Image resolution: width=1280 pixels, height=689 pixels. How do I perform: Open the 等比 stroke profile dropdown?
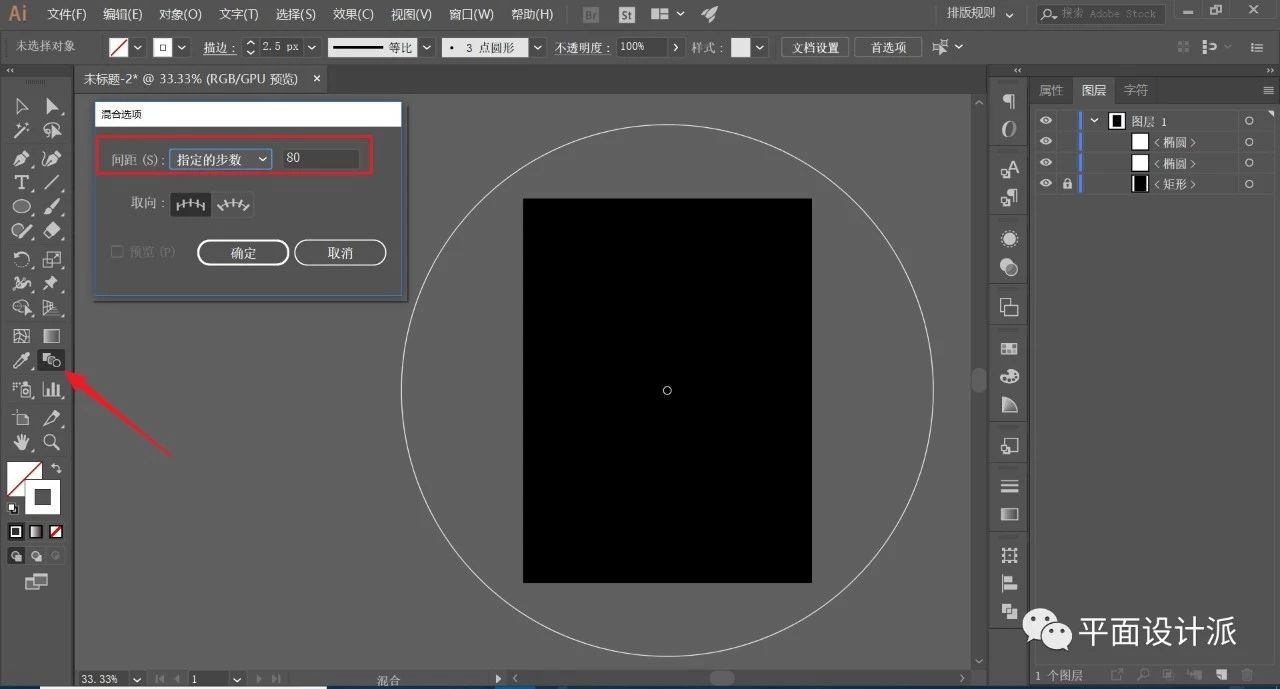426,47
